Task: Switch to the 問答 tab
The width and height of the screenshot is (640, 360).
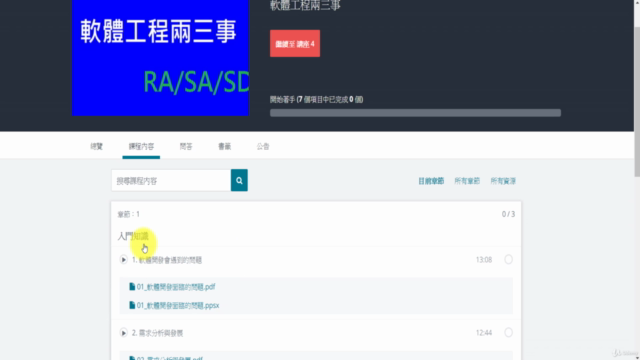Action: pos(186,146)
